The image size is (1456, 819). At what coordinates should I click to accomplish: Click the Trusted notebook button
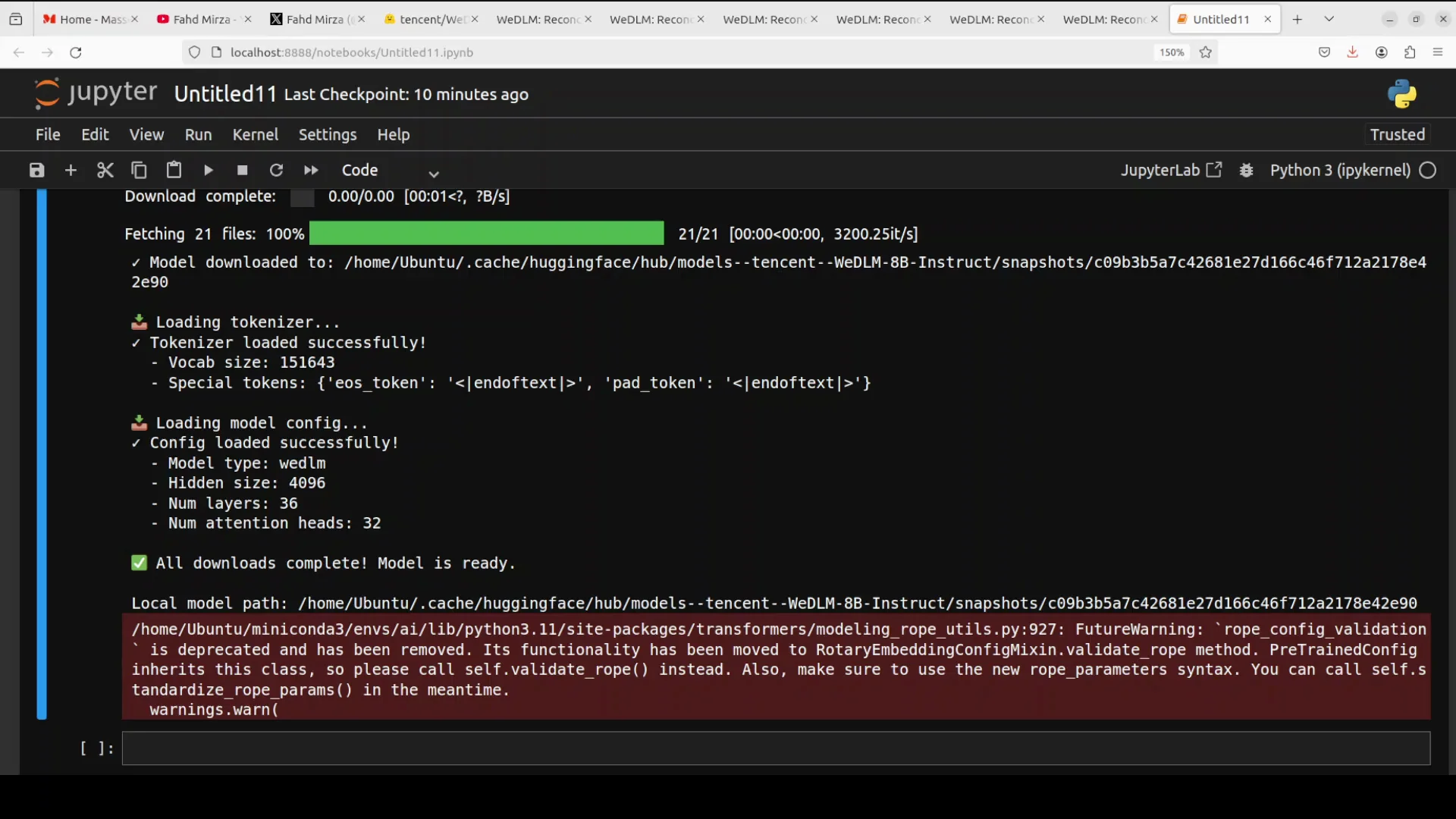(1397, 134)
